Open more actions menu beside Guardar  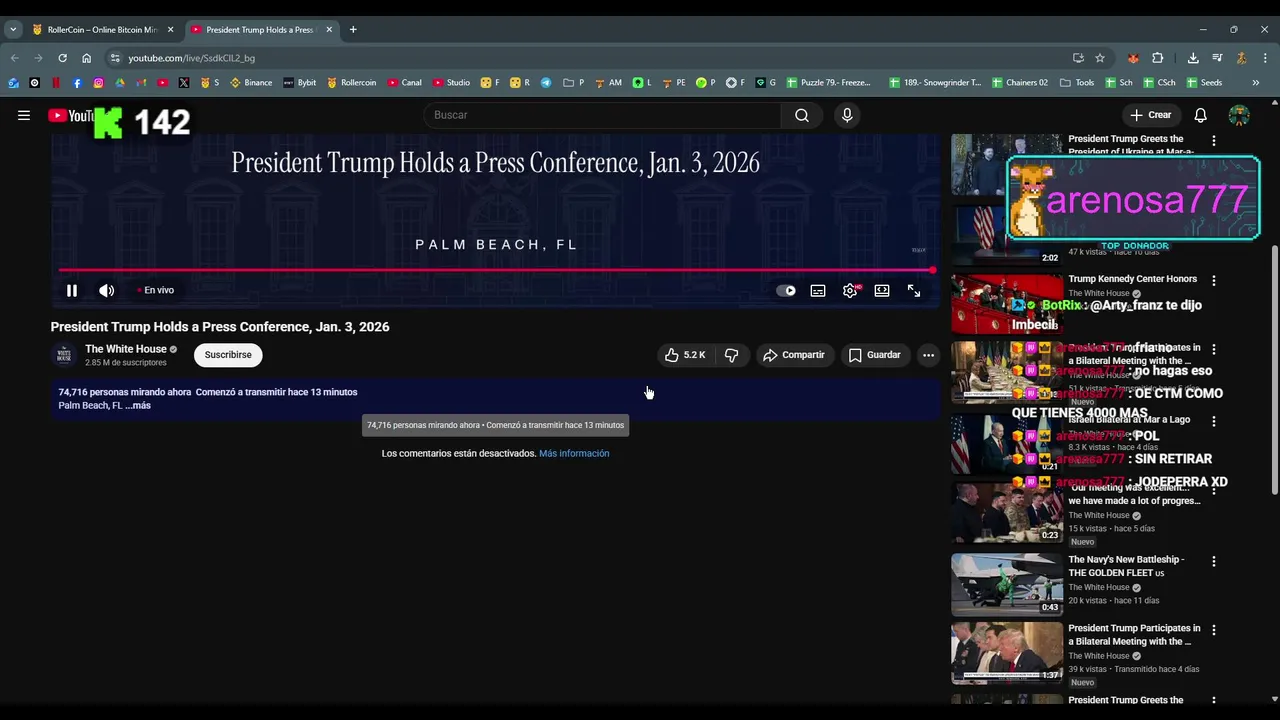point(928,355)
